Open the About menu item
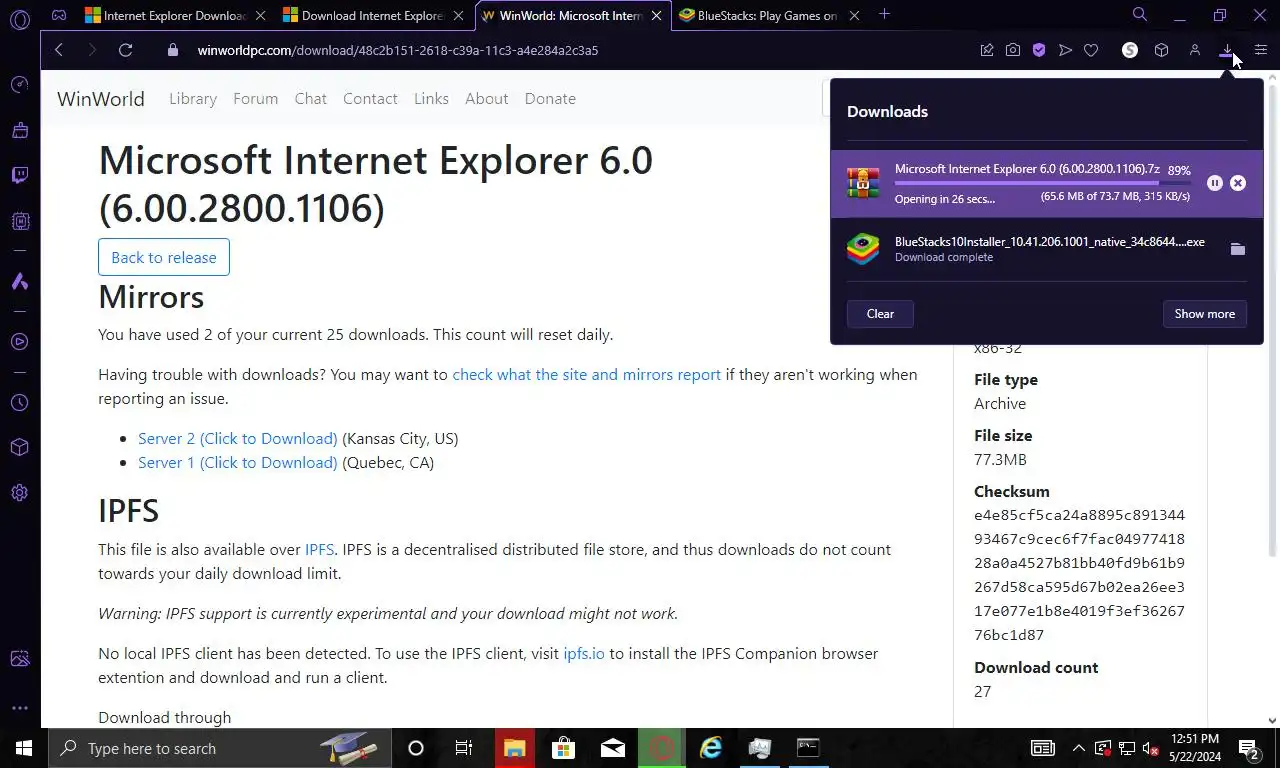This screenshot has height=768, width=1280. (487, 98)
